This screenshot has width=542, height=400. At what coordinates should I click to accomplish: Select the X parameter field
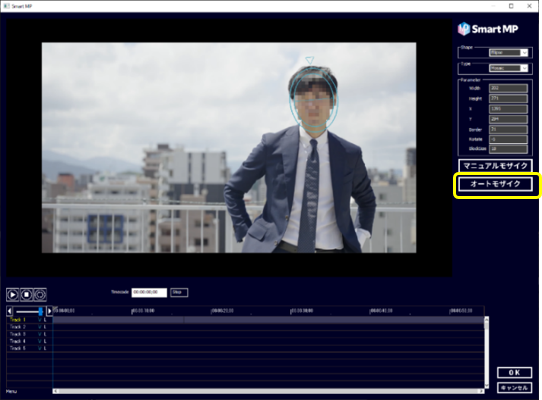click(508, 109)
